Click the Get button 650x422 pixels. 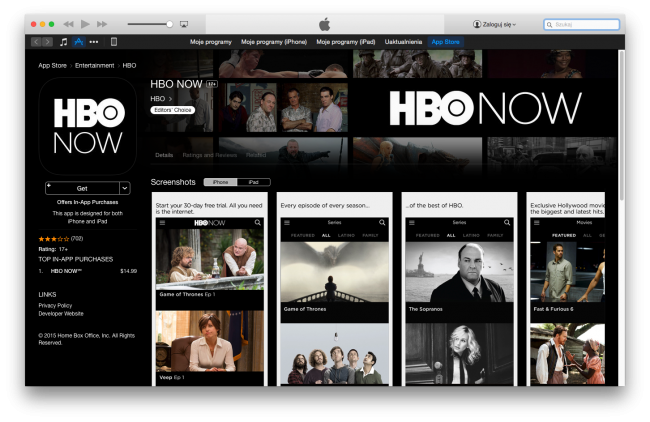[x=82, y=188]
